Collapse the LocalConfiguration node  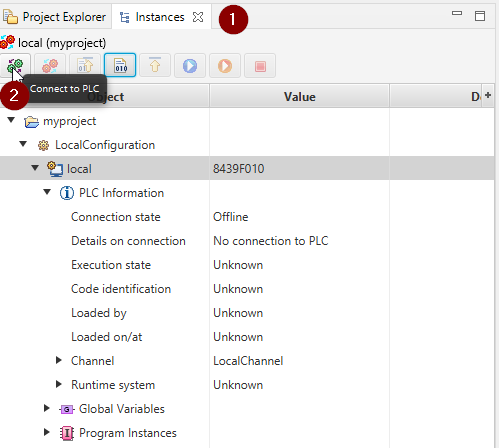(23, 144)
